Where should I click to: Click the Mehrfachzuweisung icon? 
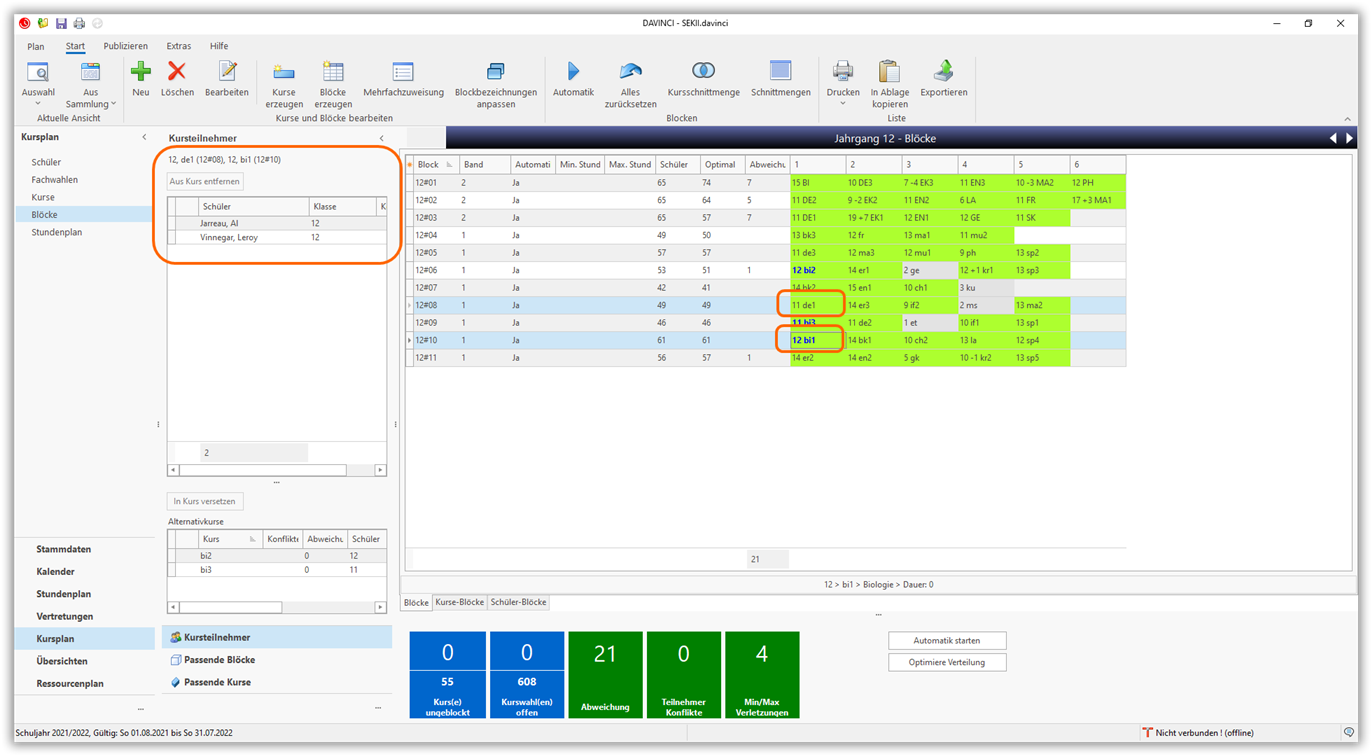tap(403, 72)
